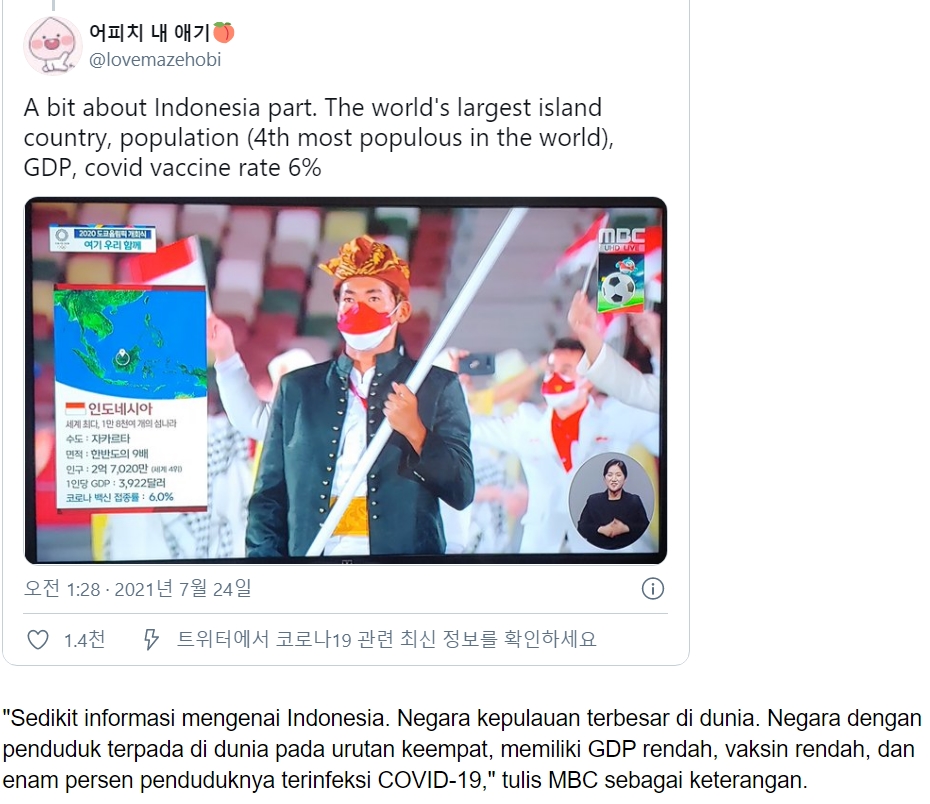Click the 인도네시아 country label with flag
This screenshot has width=930, height=804.
pos(109,409)
